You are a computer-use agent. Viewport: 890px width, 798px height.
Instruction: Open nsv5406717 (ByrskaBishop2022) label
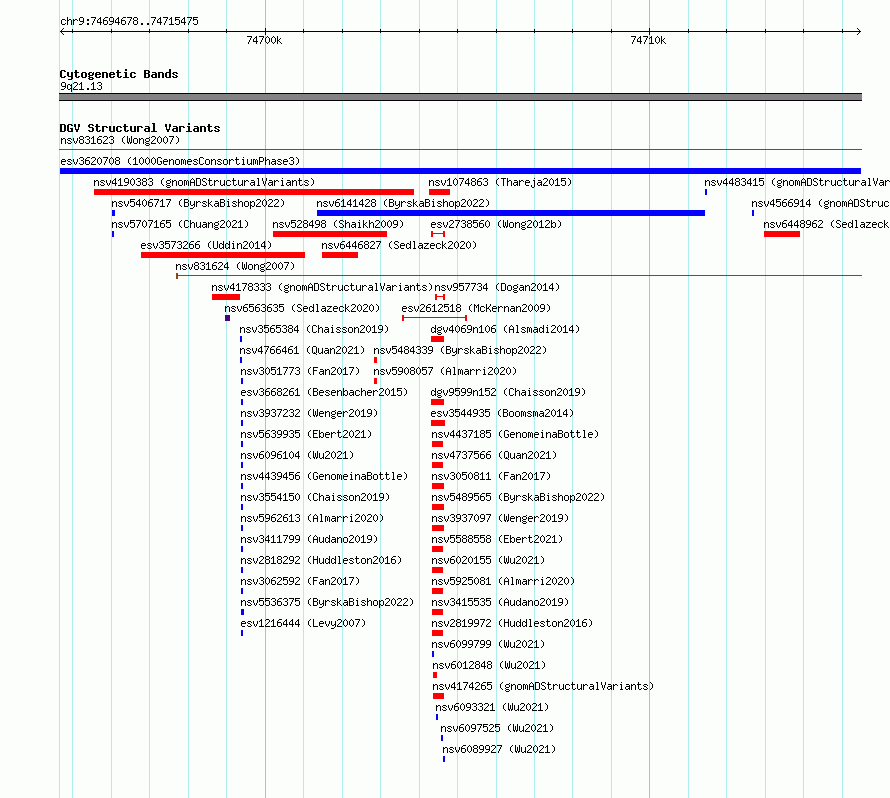tap(198, 203)
